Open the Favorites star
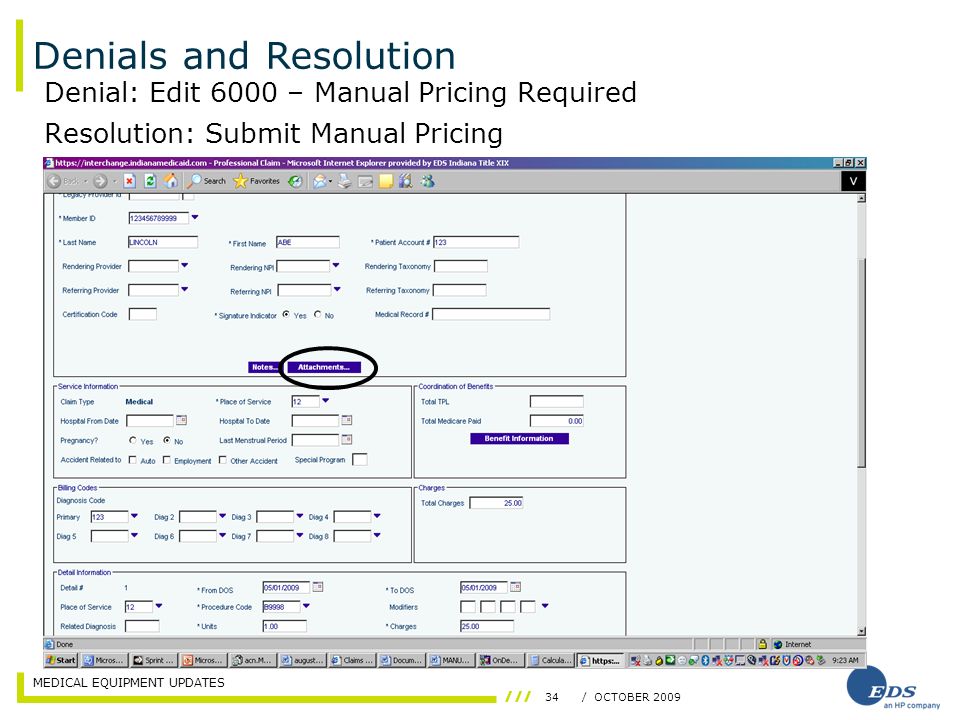960x720 pixels. pyautogui.click(x=257, y=181)
